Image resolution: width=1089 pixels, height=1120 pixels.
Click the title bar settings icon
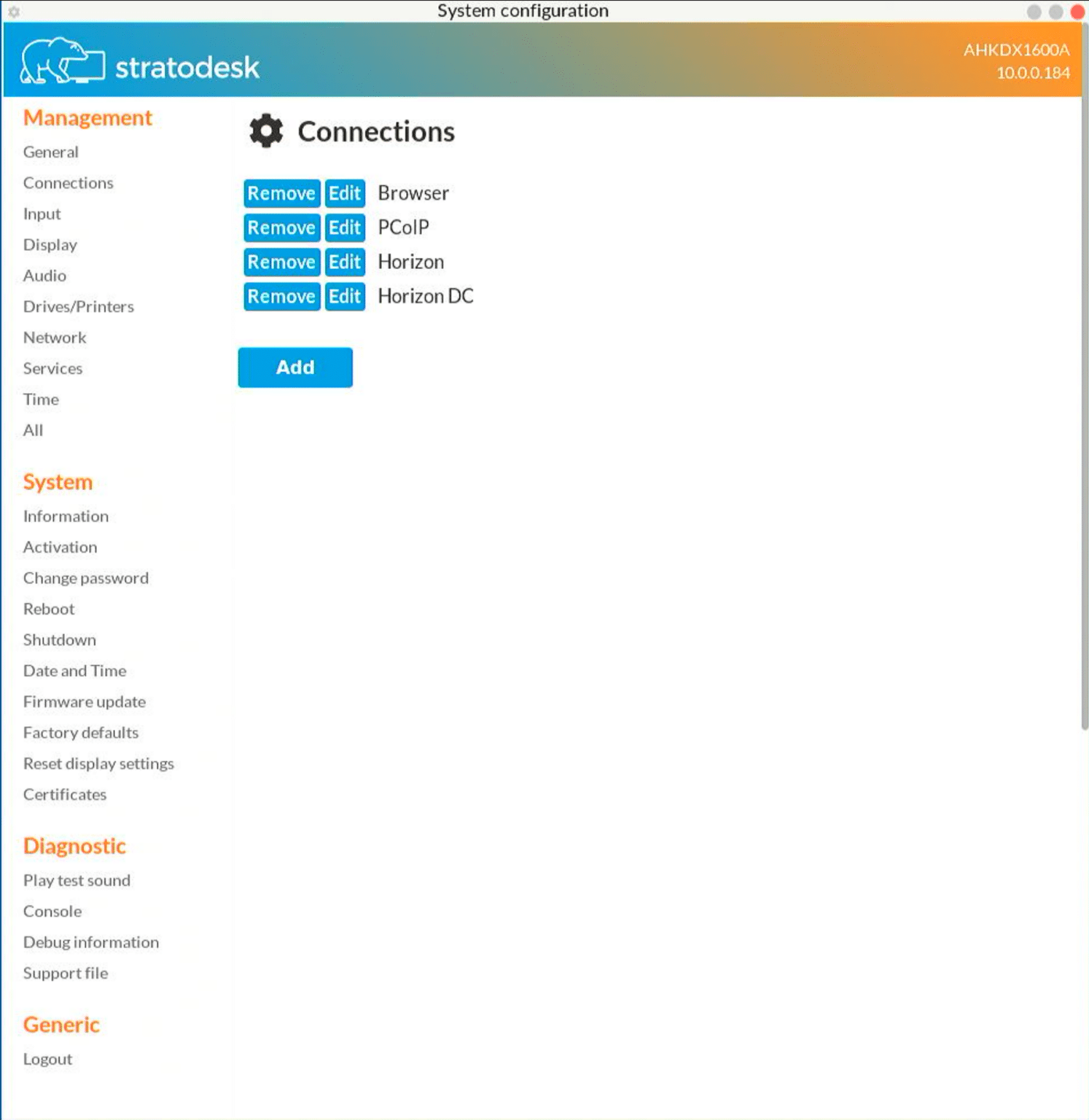pos(14,12)
